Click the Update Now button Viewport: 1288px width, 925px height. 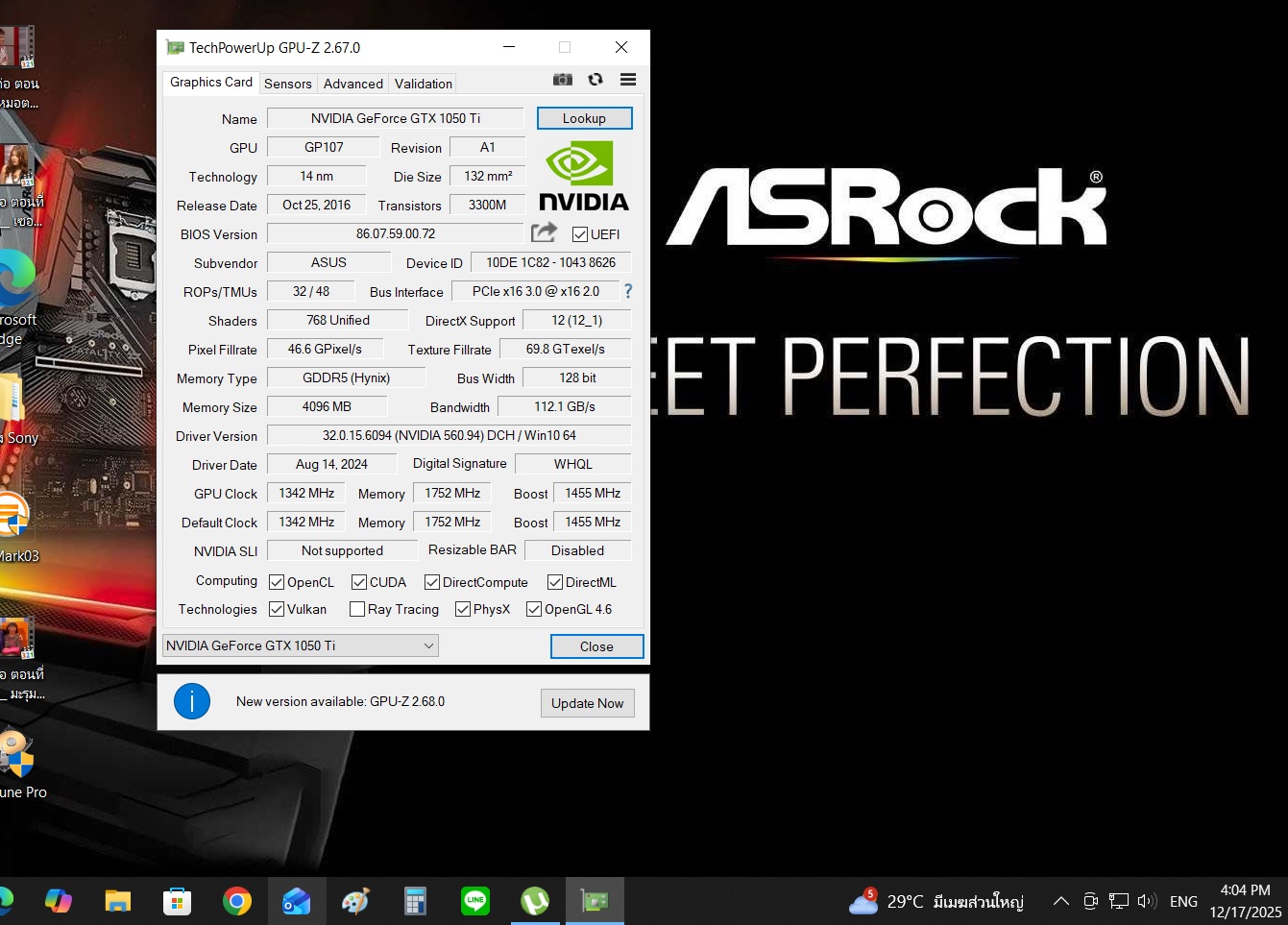point(587,703)
